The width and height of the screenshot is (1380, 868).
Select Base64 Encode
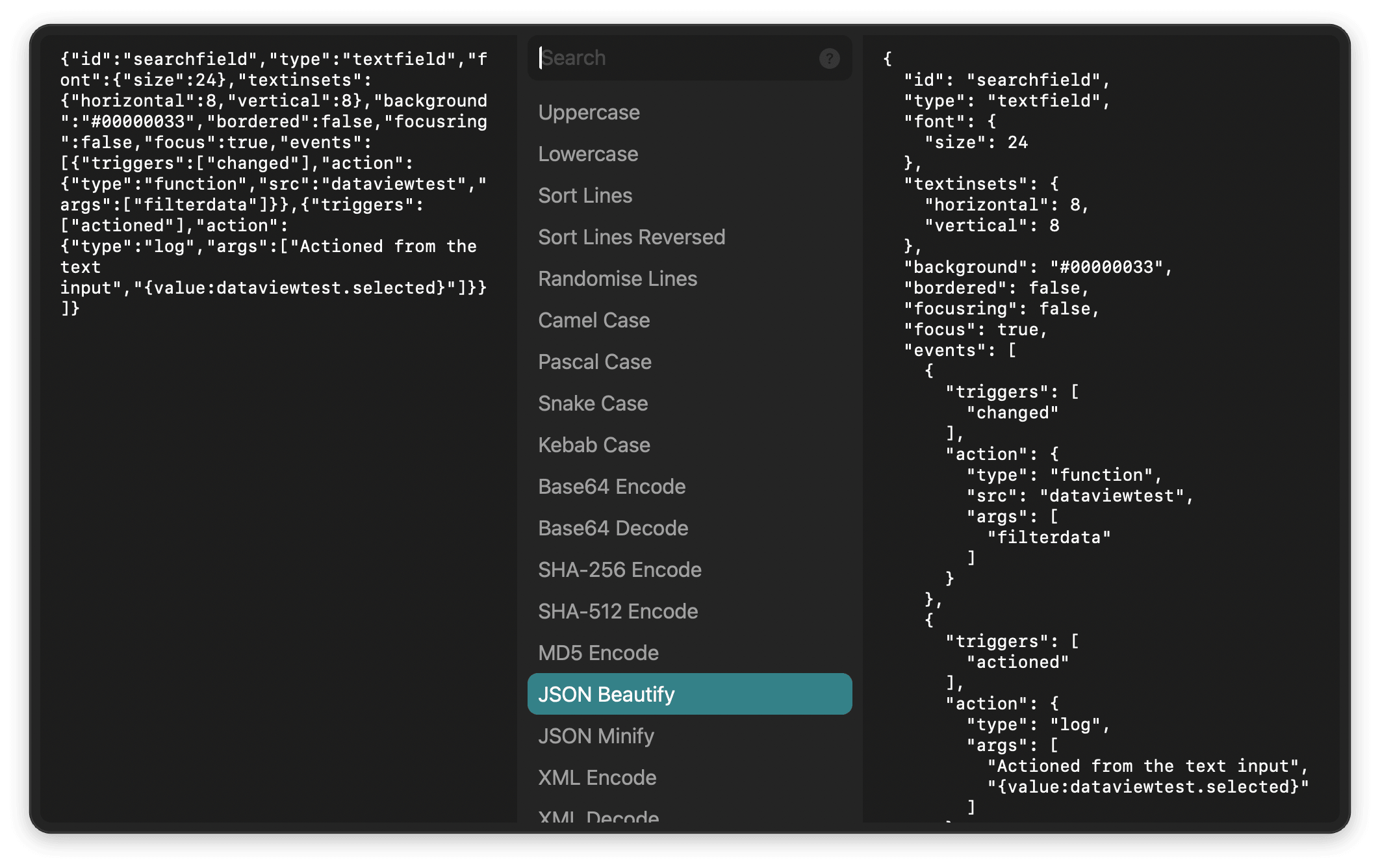click(689, 487)
